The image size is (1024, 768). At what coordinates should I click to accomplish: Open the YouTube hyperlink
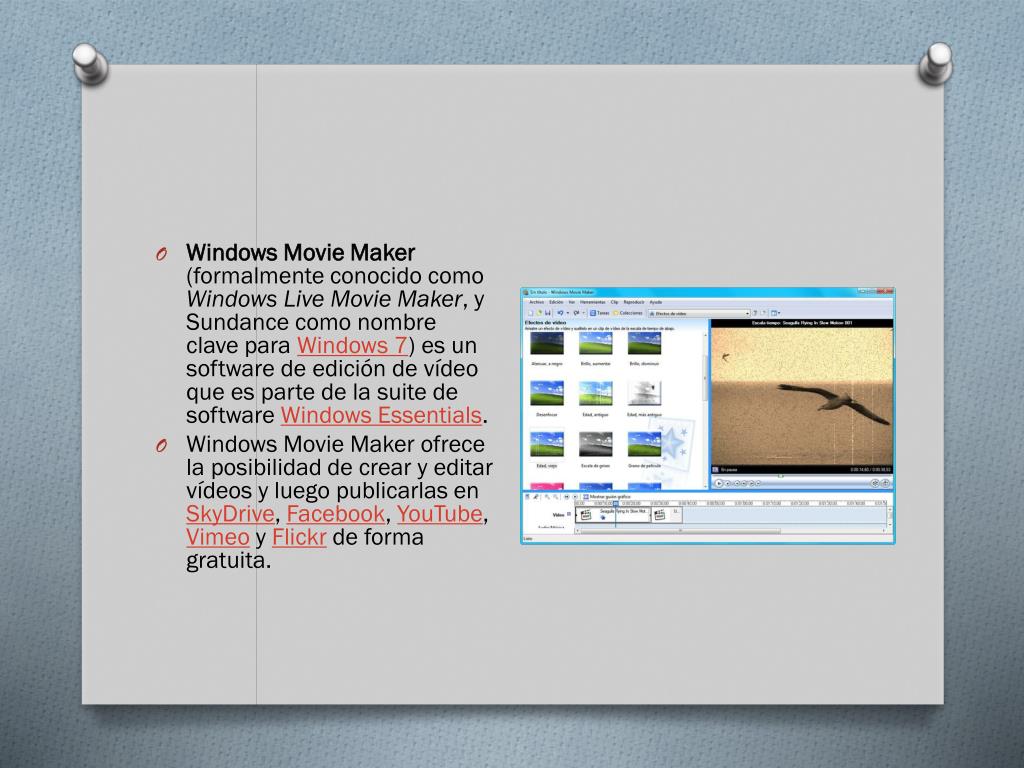[440, 513]
